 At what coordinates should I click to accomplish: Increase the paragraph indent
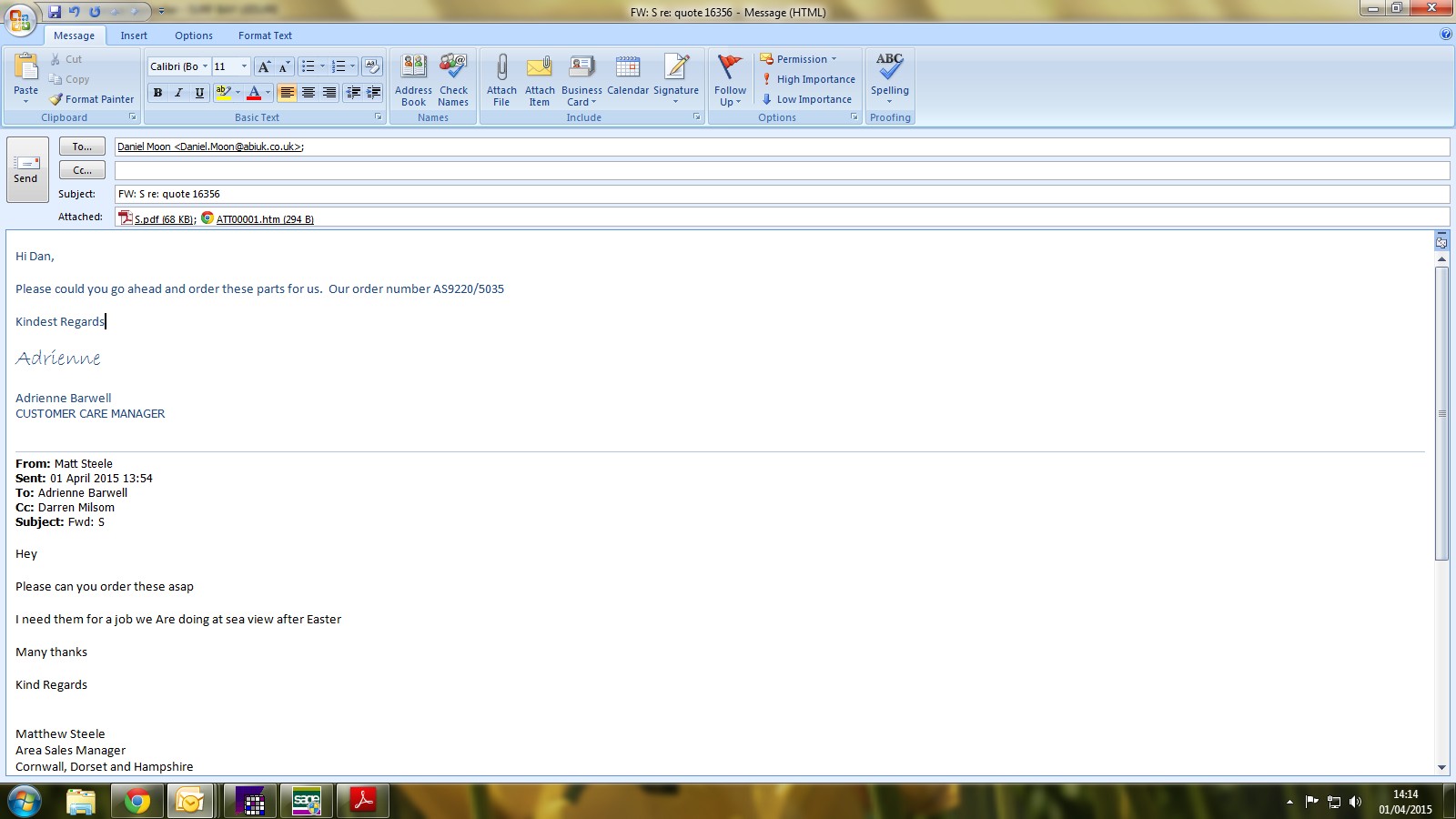click(x=373, y=93)
